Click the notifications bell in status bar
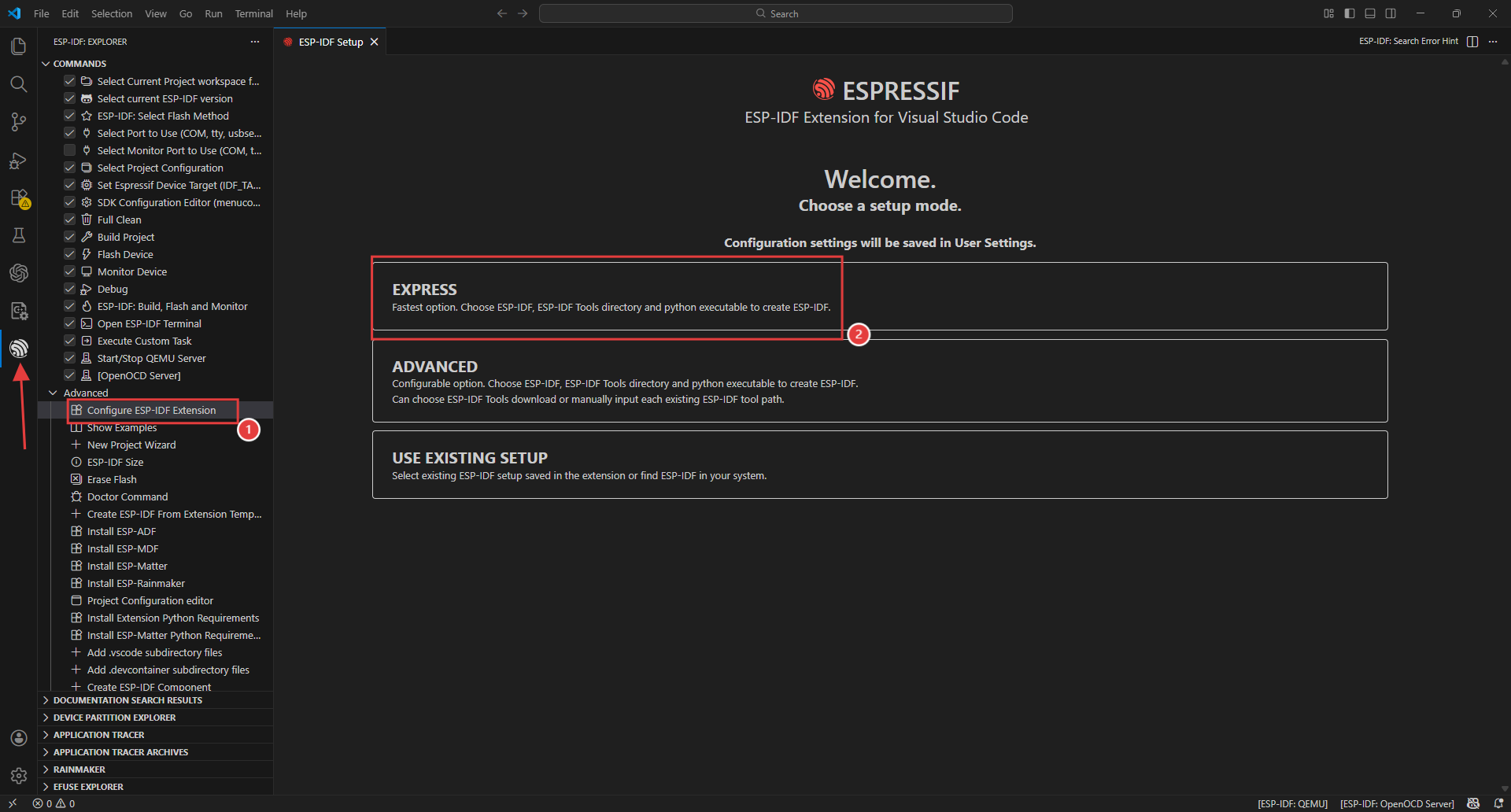The width and height of the screenshot is (1511, 812). (1498, 803)
